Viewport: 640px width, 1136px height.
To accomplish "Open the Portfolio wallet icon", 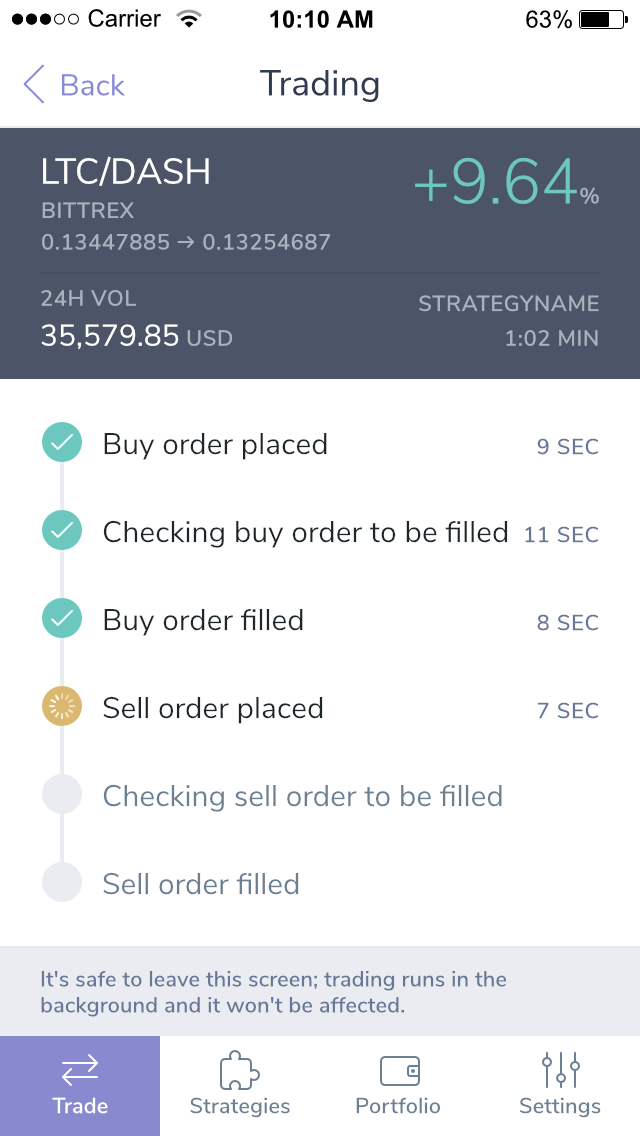I will 399,1070.
